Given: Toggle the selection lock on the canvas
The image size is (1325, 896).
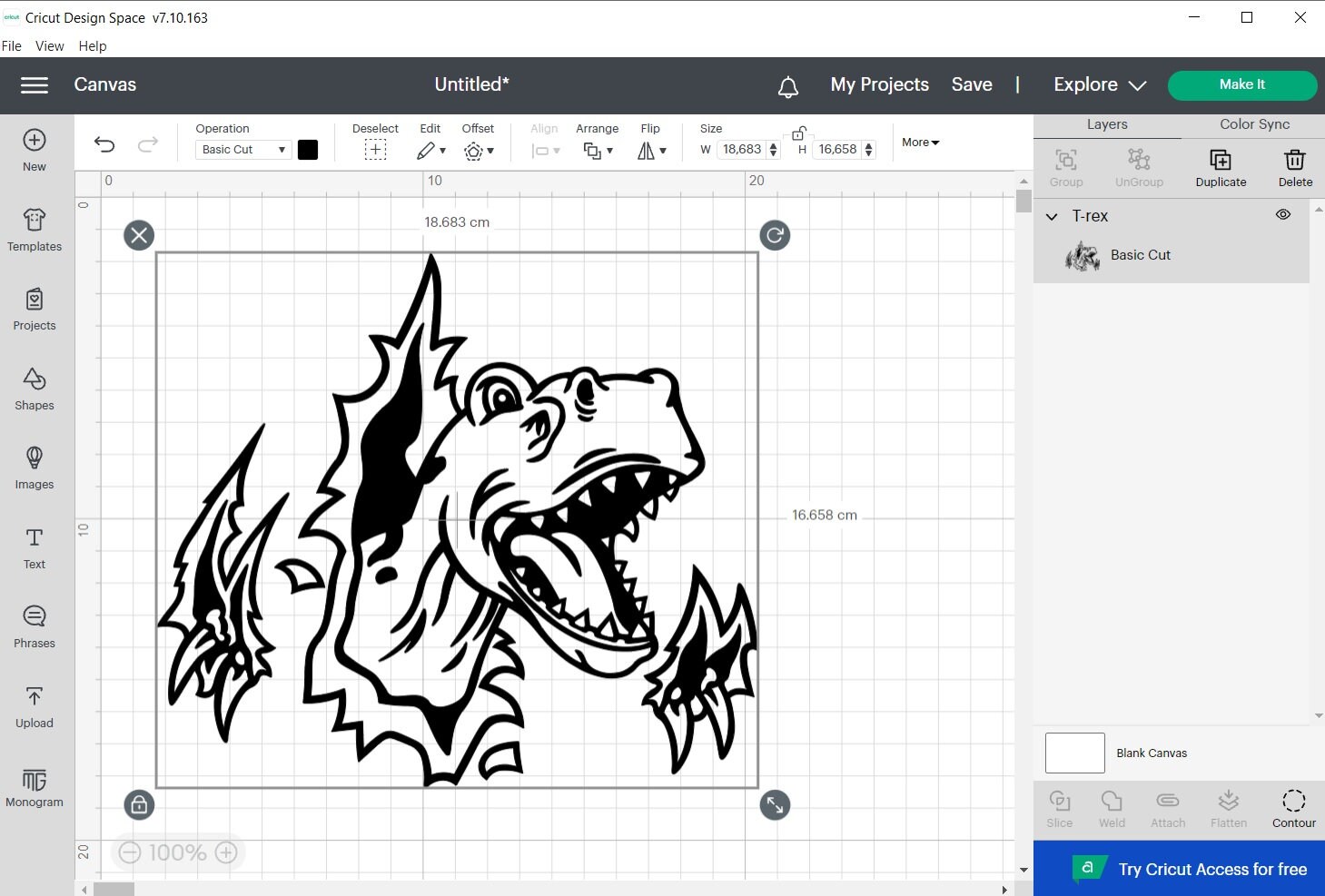Looking at the screenshot, I should (139, 804).
